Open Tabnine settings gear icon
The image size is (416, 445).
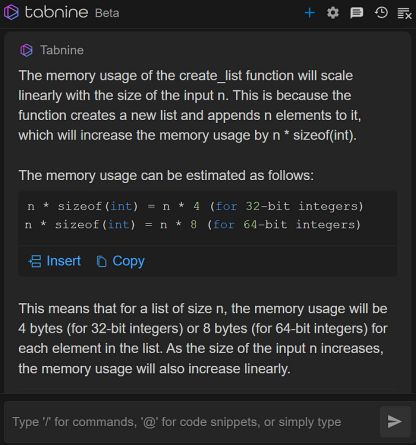[332, 13]
